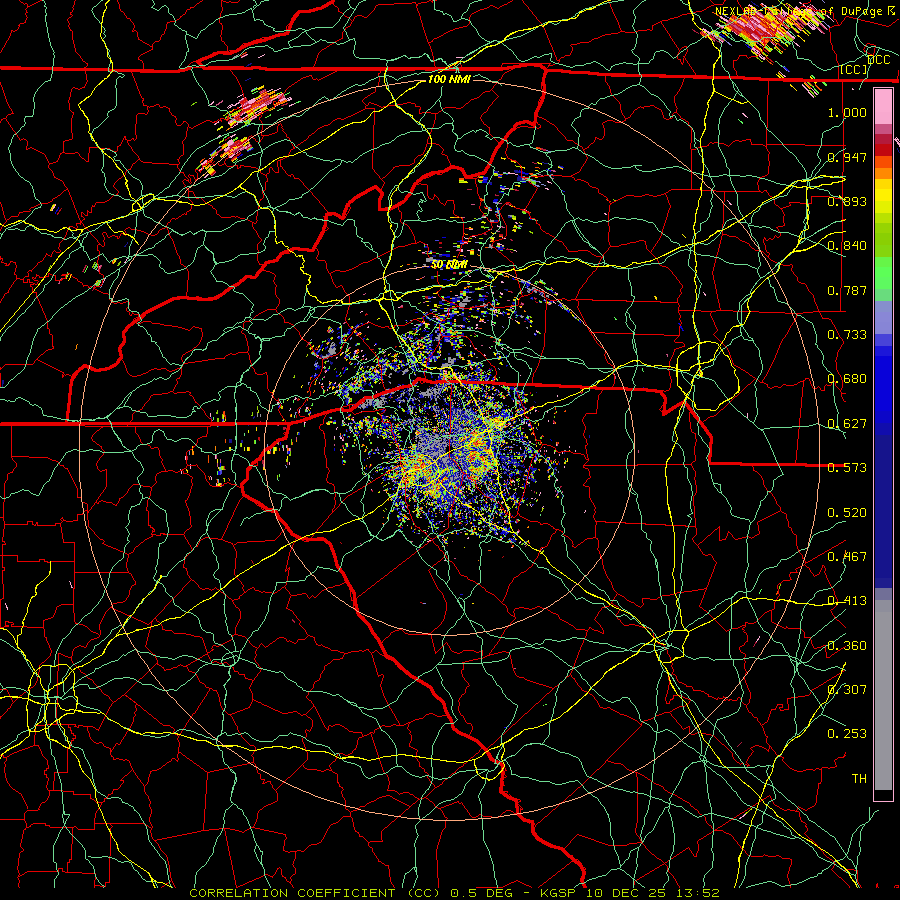Image resolution: width=900 pixels, height=900 pixels.
Task: Click the 0.680 legend value
Action: [x=847, y=379]
